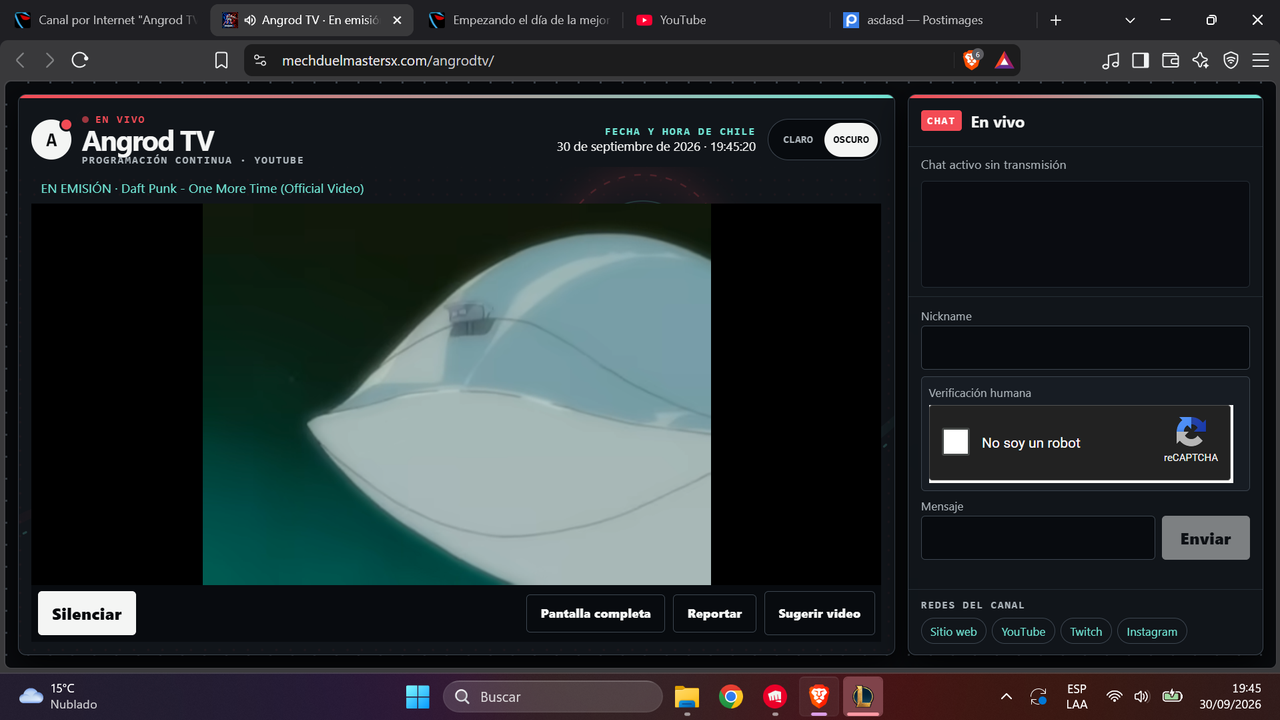The image size is (1280, 720).
Task: Open a new browser tab
Action: point(1056,20)
